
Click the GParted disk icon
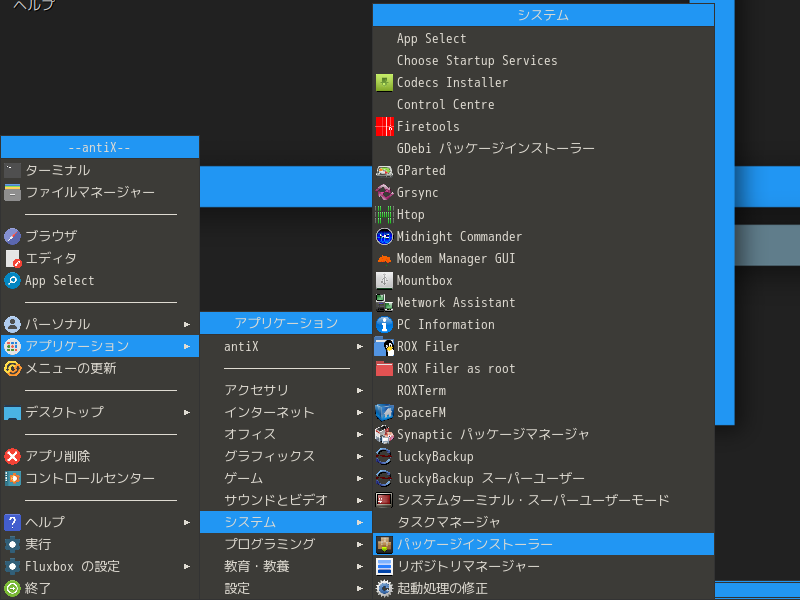point(384,170)
